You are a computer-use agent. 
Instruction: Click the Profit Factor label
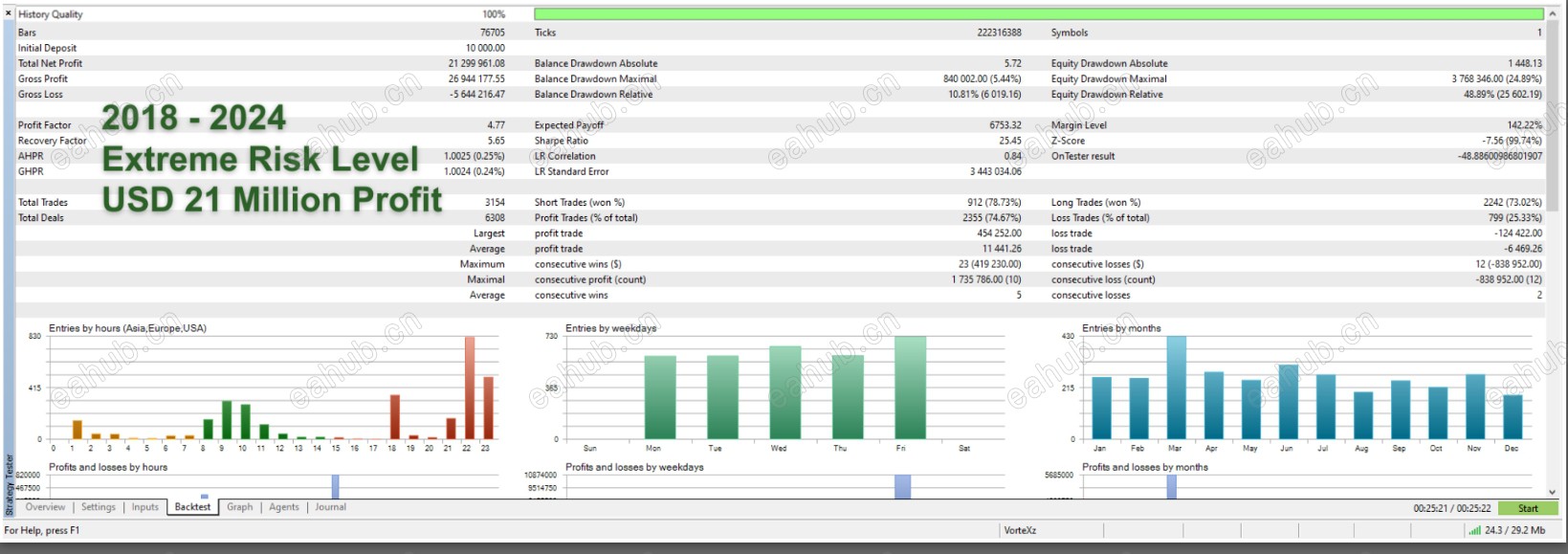coord(44,125)
